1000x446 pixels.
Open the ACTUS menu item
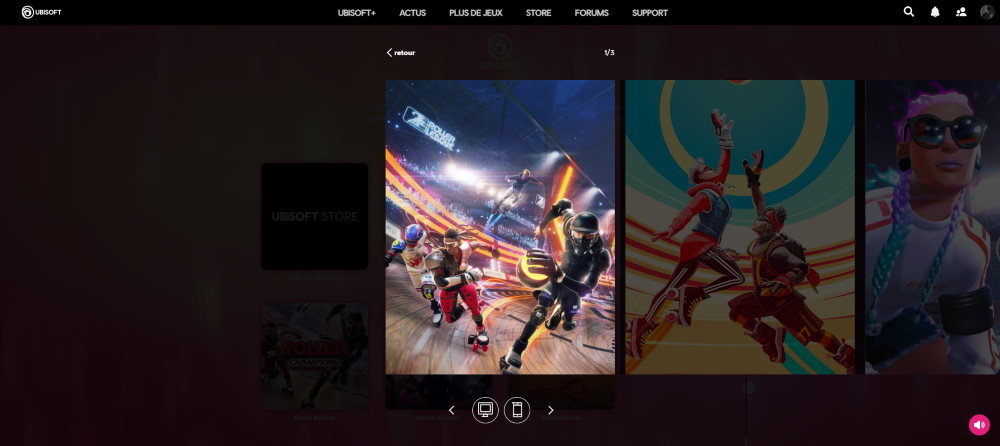413,13
